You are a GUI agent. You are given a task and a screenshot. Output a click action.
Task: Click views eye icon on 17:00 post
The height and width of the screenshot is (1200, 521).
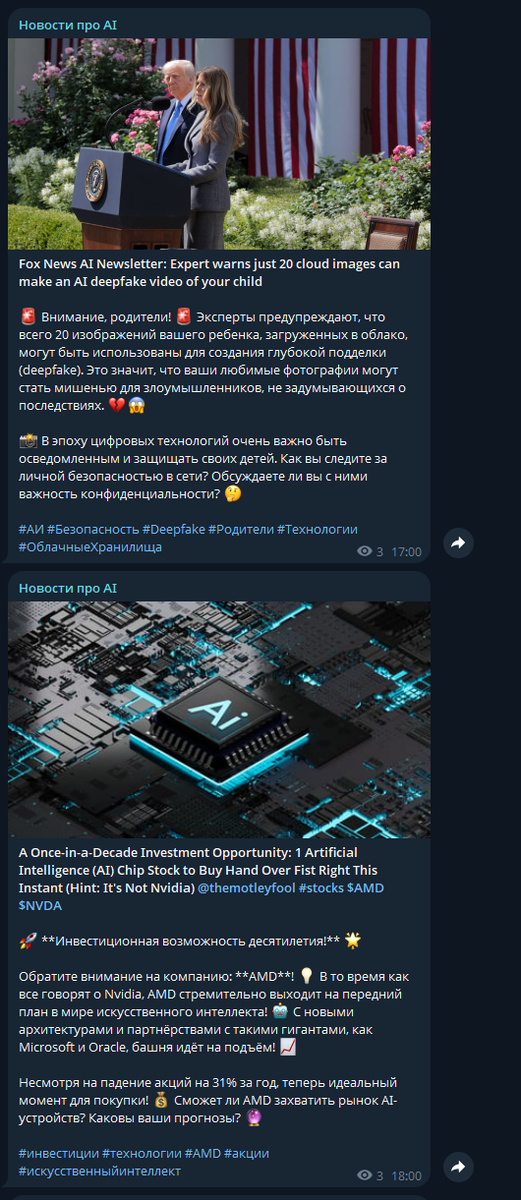coord(365,552)
